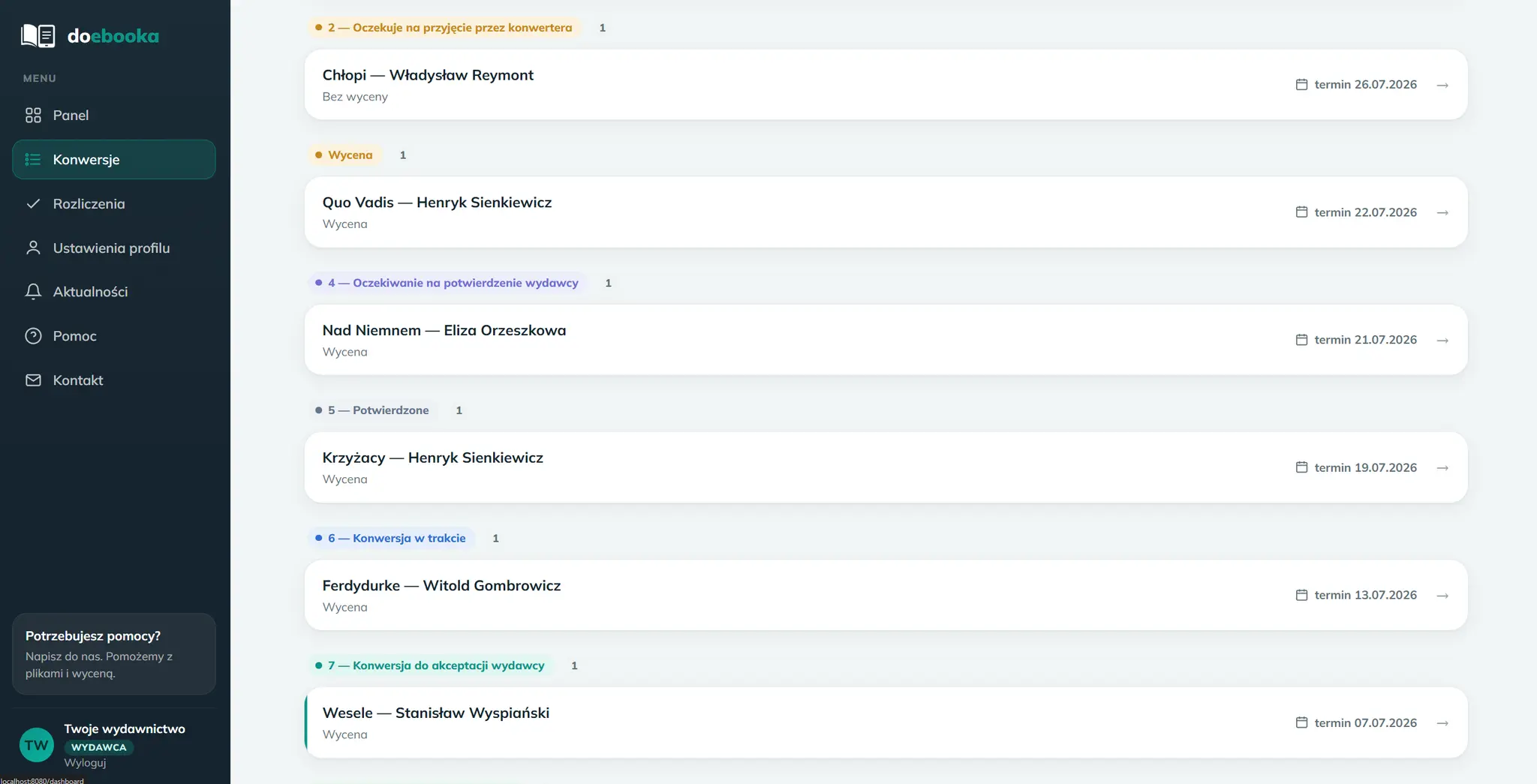Click the 6 — Konwersja w trakcie badge
This screenshot has height=784, width=1537.
(x=391, y=538)
